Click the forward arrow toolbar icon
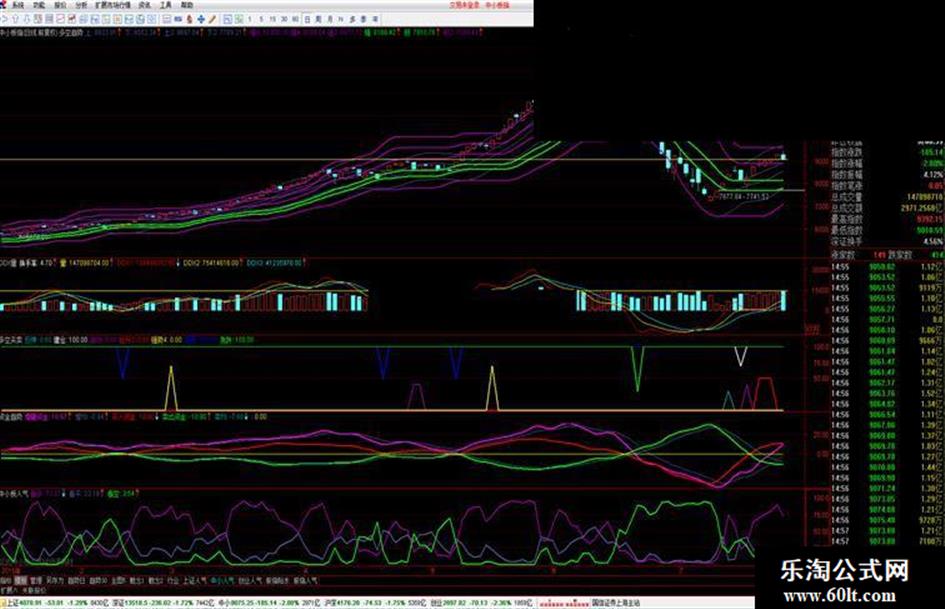 [5, 19]
